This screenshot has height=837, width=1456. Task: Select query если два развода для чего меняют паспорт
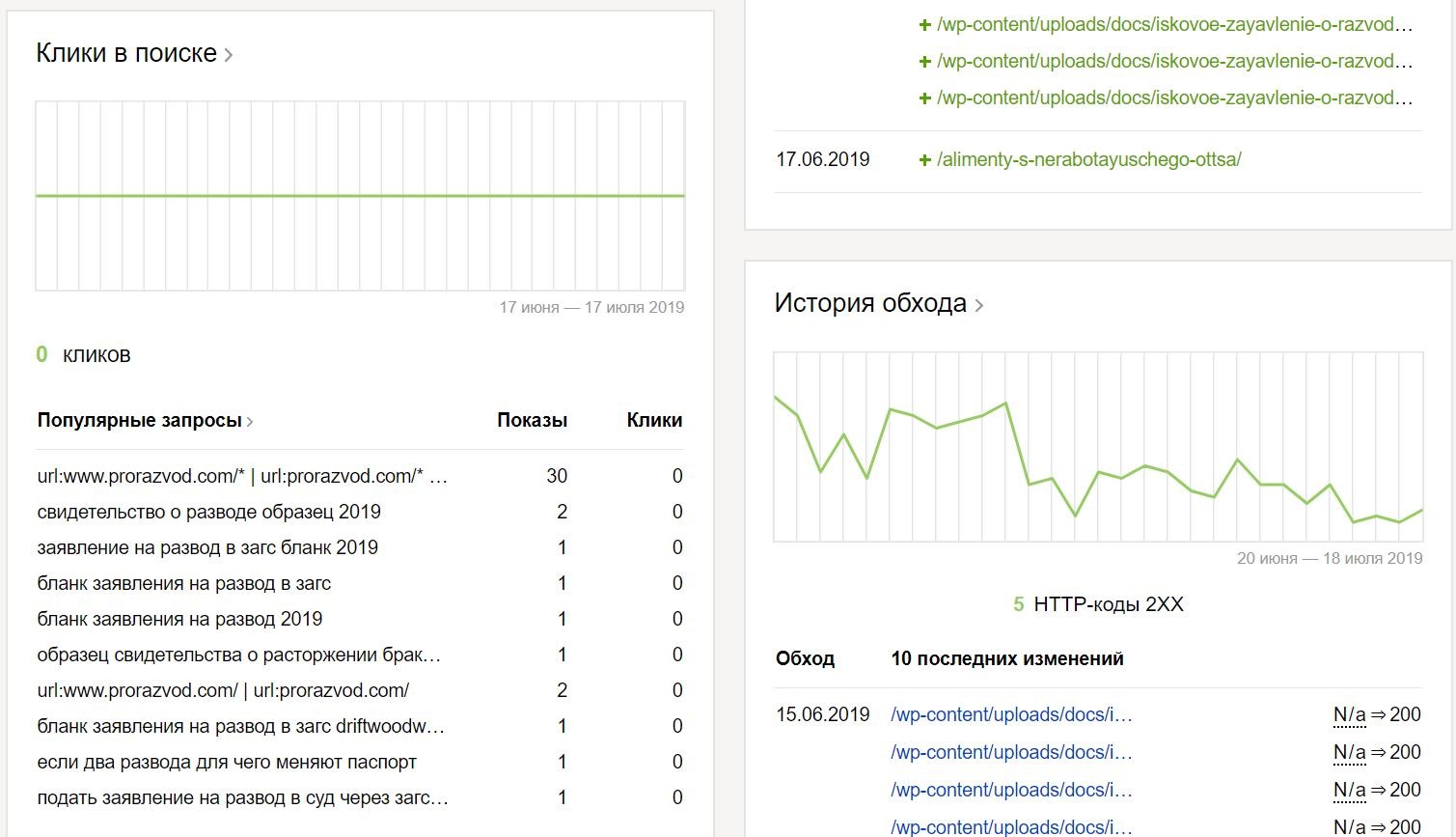tap(227, 762)
